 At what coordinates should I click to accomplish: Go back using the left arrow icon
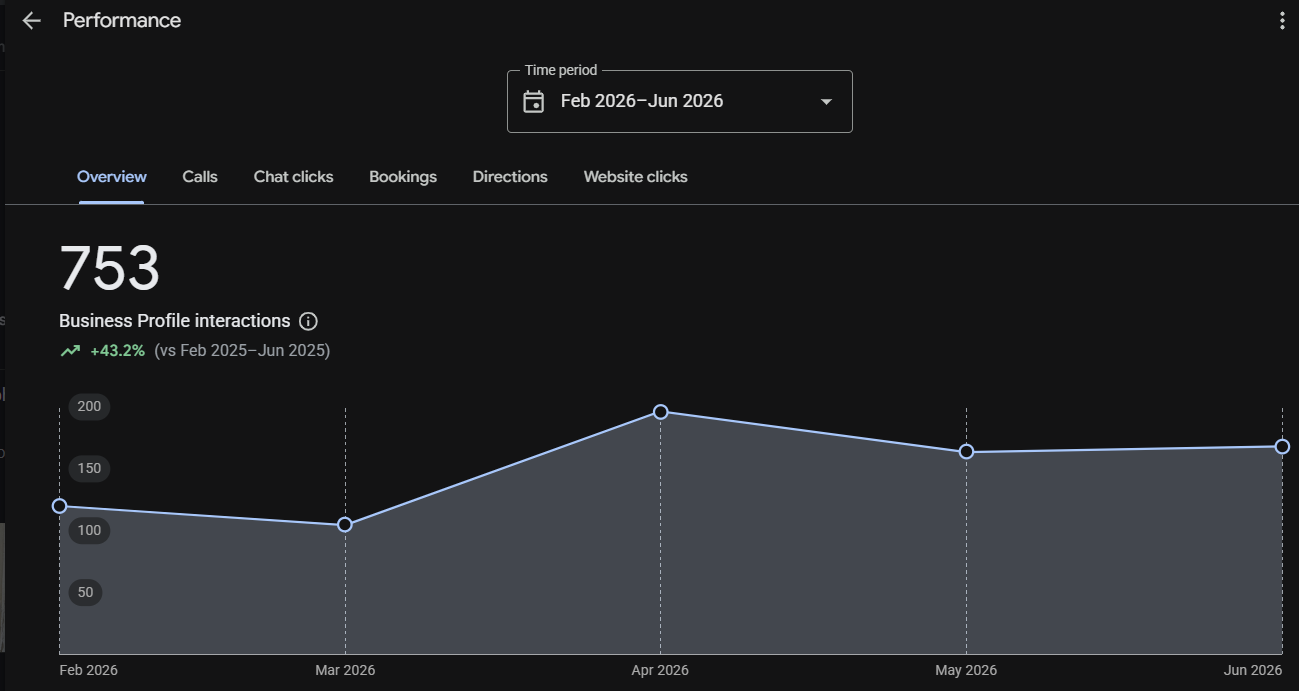pyautogui.click(x=31, y=21)
